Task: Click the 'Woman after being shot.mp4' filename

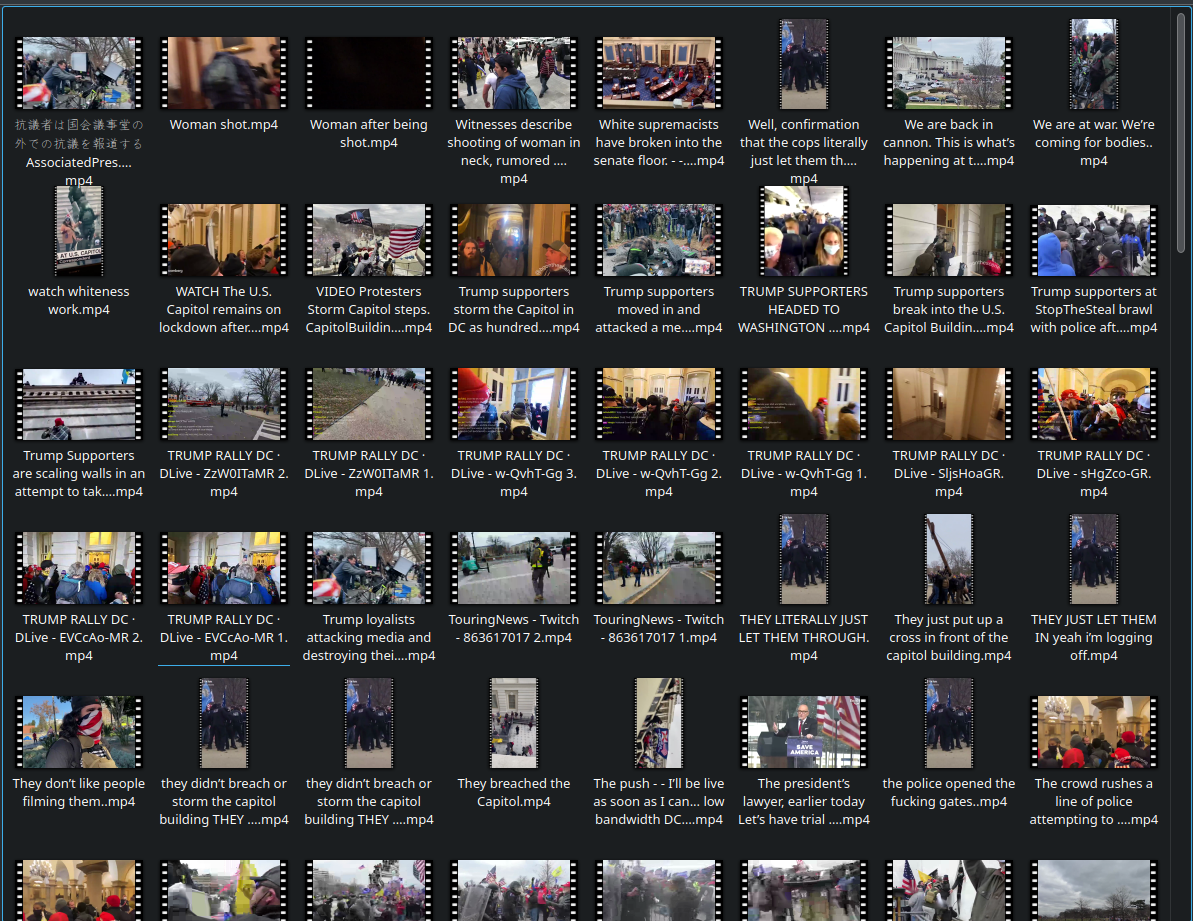Action: (x=369, y=133)
